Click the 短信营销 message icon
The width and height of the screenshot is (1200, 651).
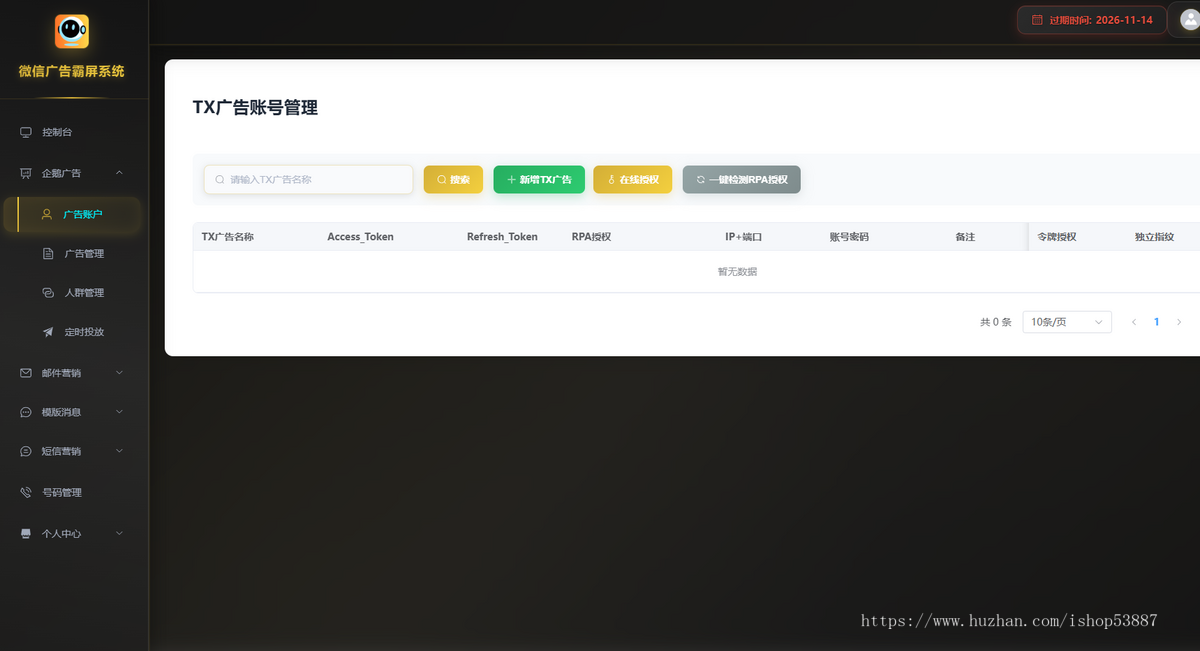26,451
